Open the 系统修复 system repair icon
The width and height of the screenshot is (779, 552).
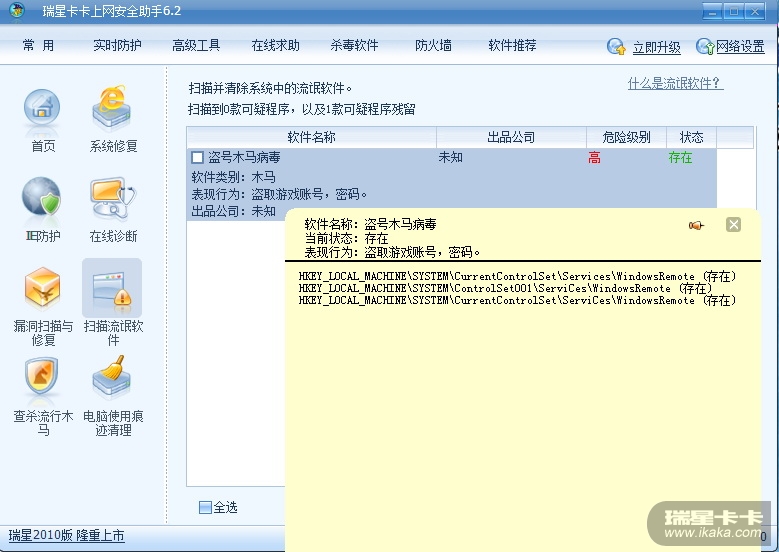click(112, 108)
